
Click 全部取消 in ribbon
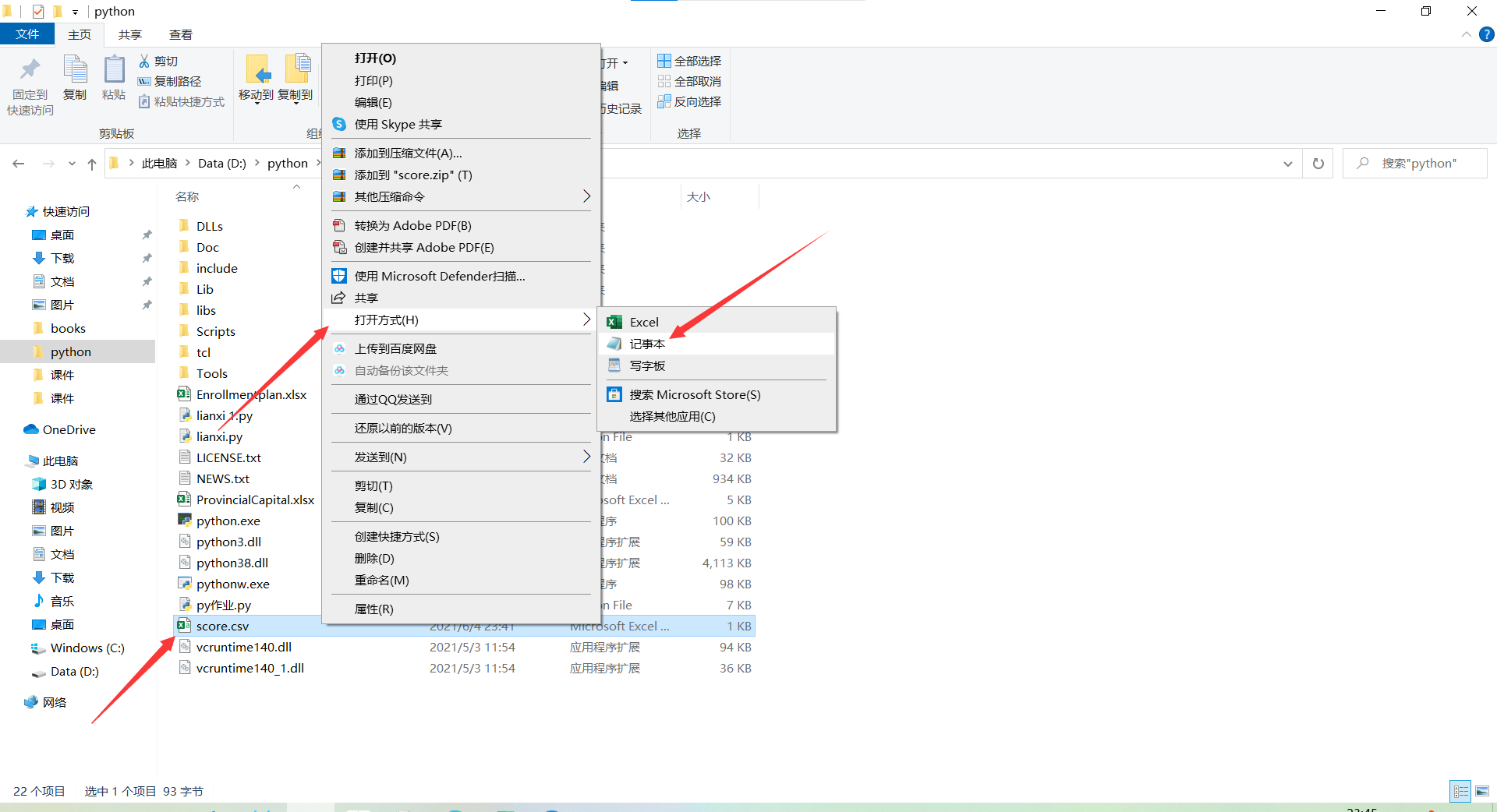coord(689,81)
